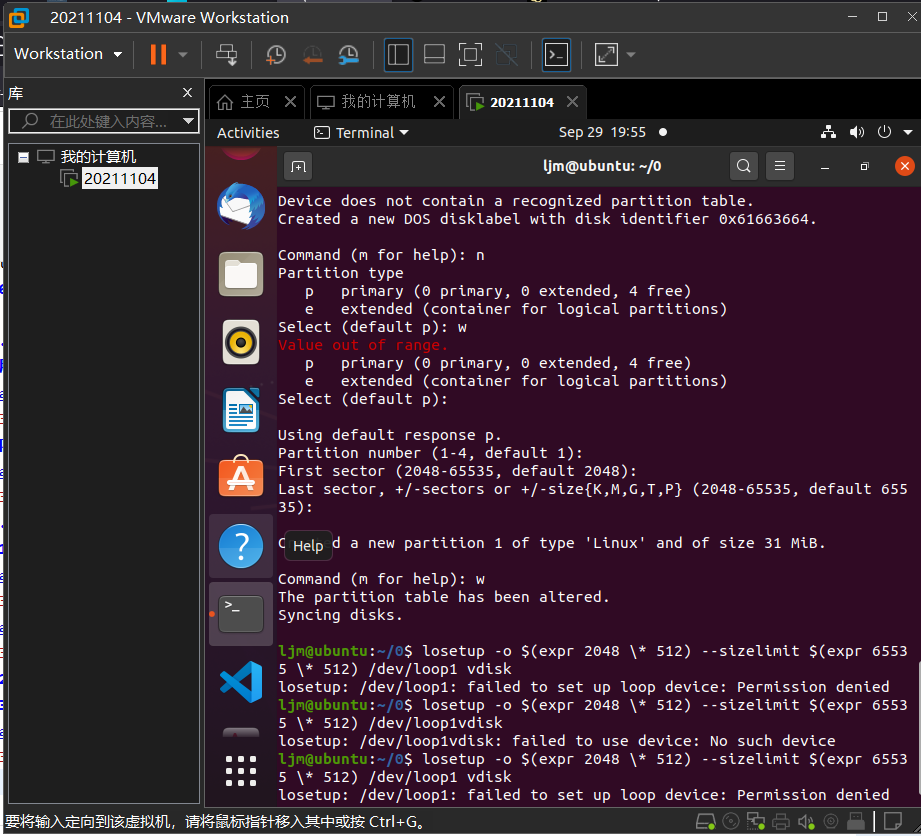
Task: Close the 主页 tab
Action: pos(290,102)
